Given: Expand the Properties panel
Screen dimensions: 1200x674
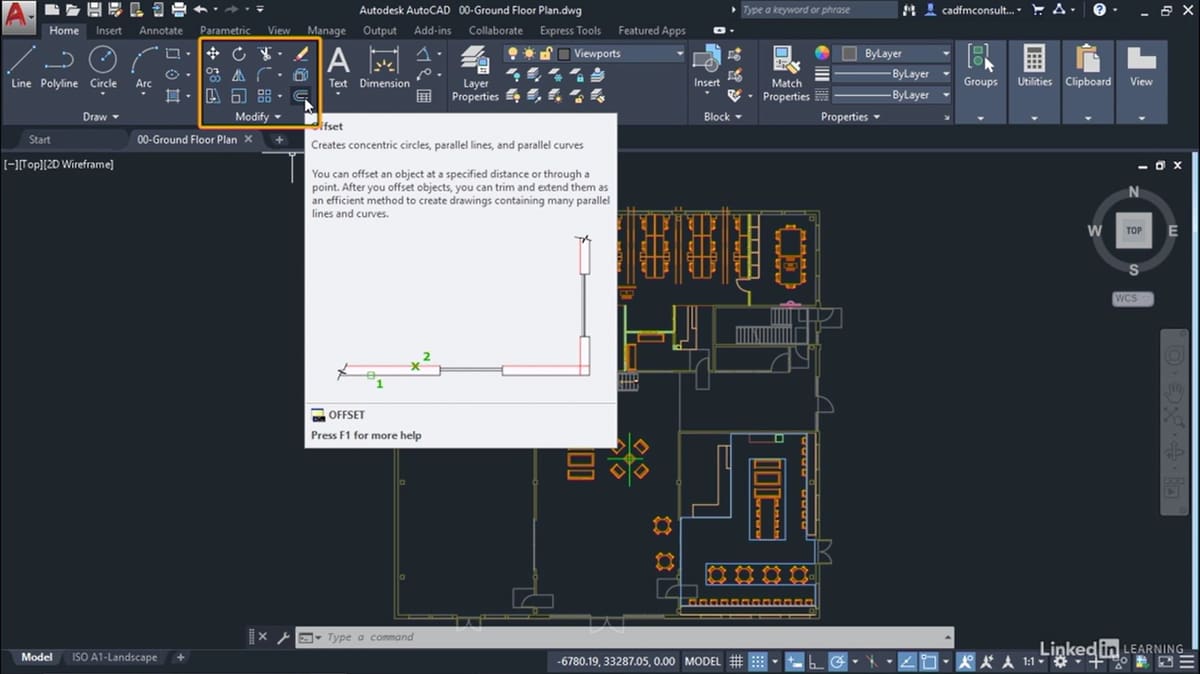Looking at the screenshot, I should (850, 117).
